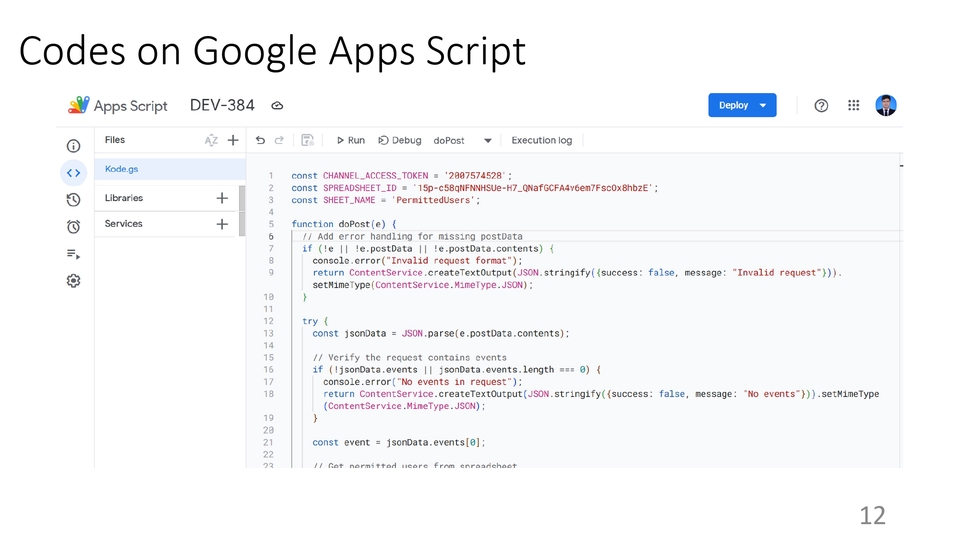Select the Editor code icon in sidebar
This screenshot has height=540, width=960.
tap(73, 173)
